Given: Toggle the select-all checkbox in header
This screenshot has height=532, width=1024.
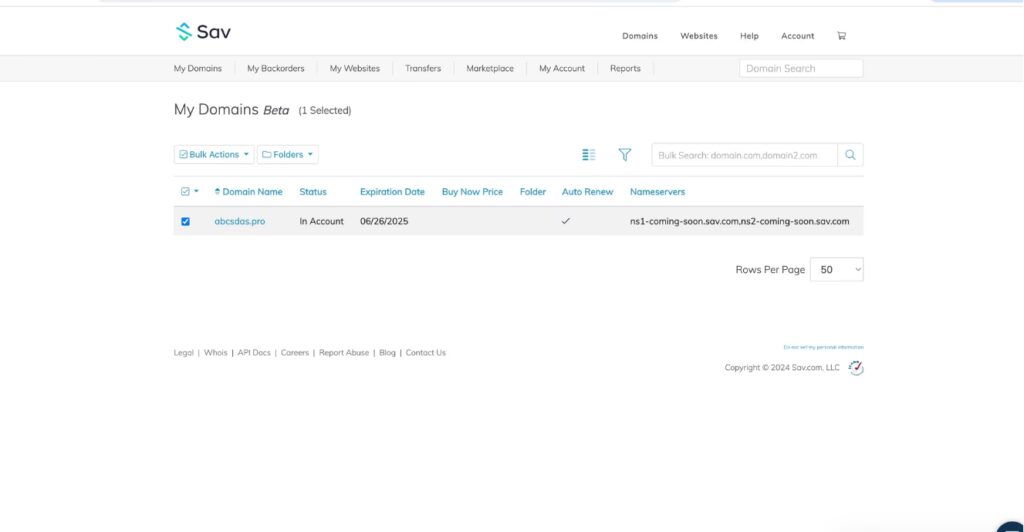Looking at the screenshot, I should (x=185, y=192).
